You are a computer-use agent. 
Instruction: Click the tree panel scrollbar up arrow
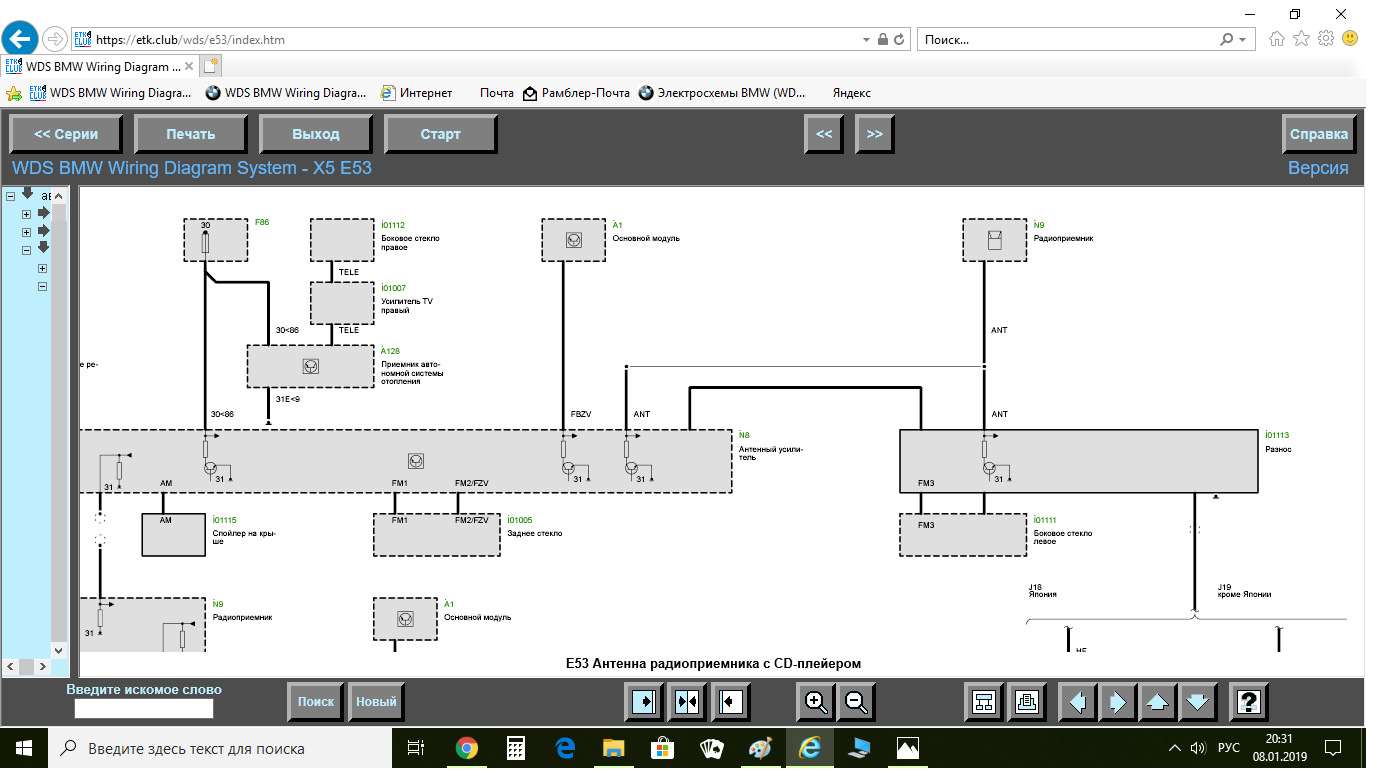tap(60, 195)
